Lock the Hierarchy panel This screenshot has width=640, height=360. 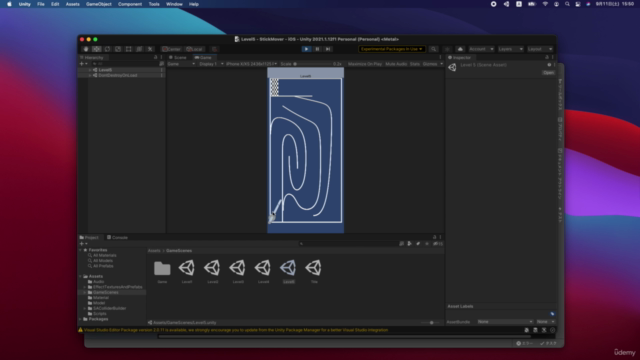coord(156,58)
